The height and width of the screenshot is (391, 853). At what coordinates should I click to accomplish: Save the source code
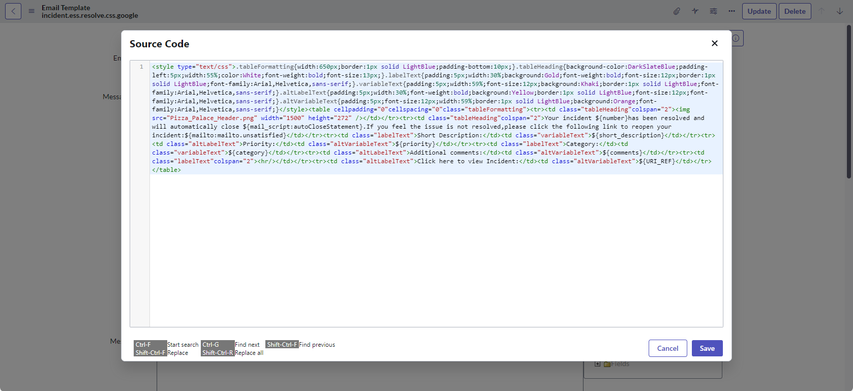point(707,349)
